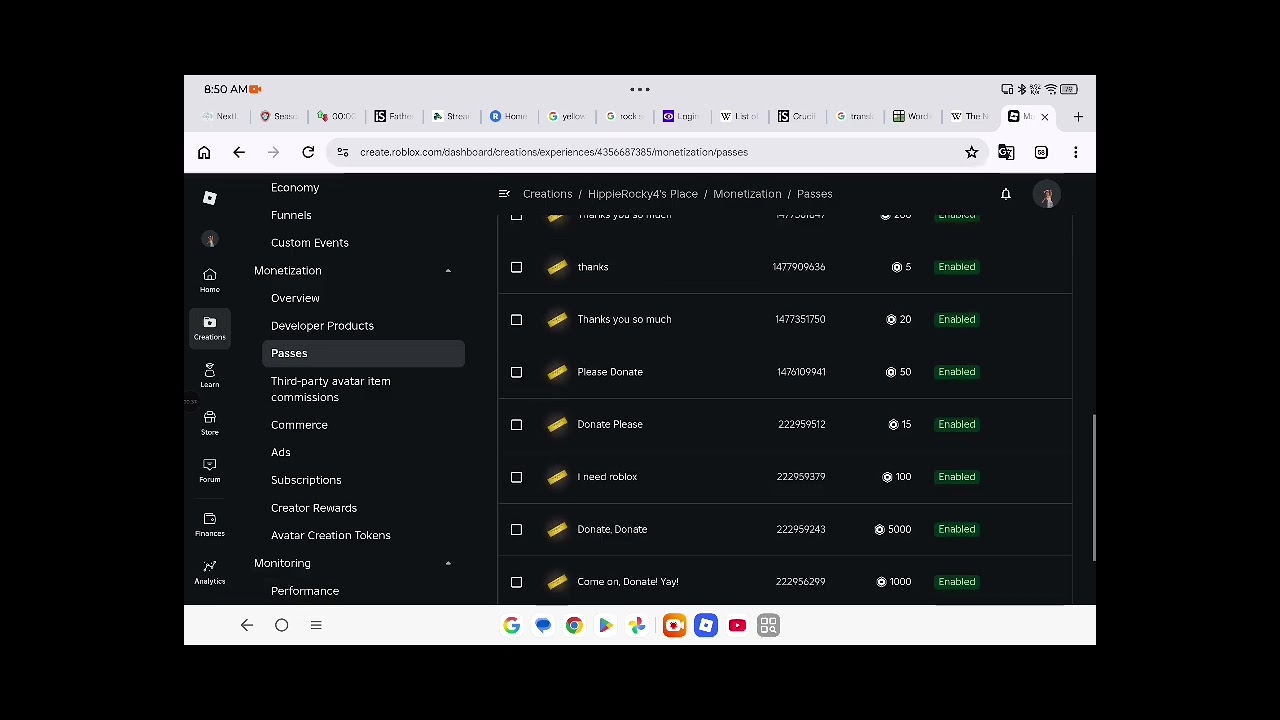Open Third-party avatar item commissions
The height and width of the screenshot is (720, 1280).
coord(331,389)
